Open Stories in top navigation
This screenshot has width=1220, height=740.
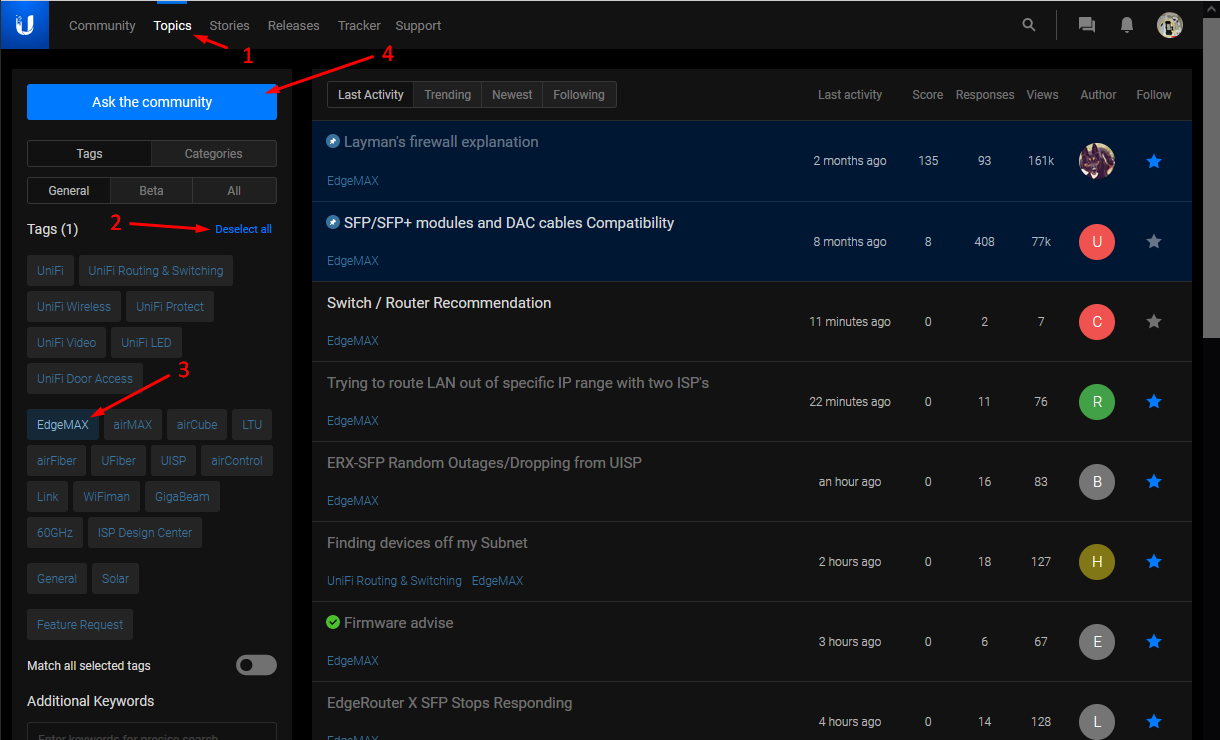point(229,26)
